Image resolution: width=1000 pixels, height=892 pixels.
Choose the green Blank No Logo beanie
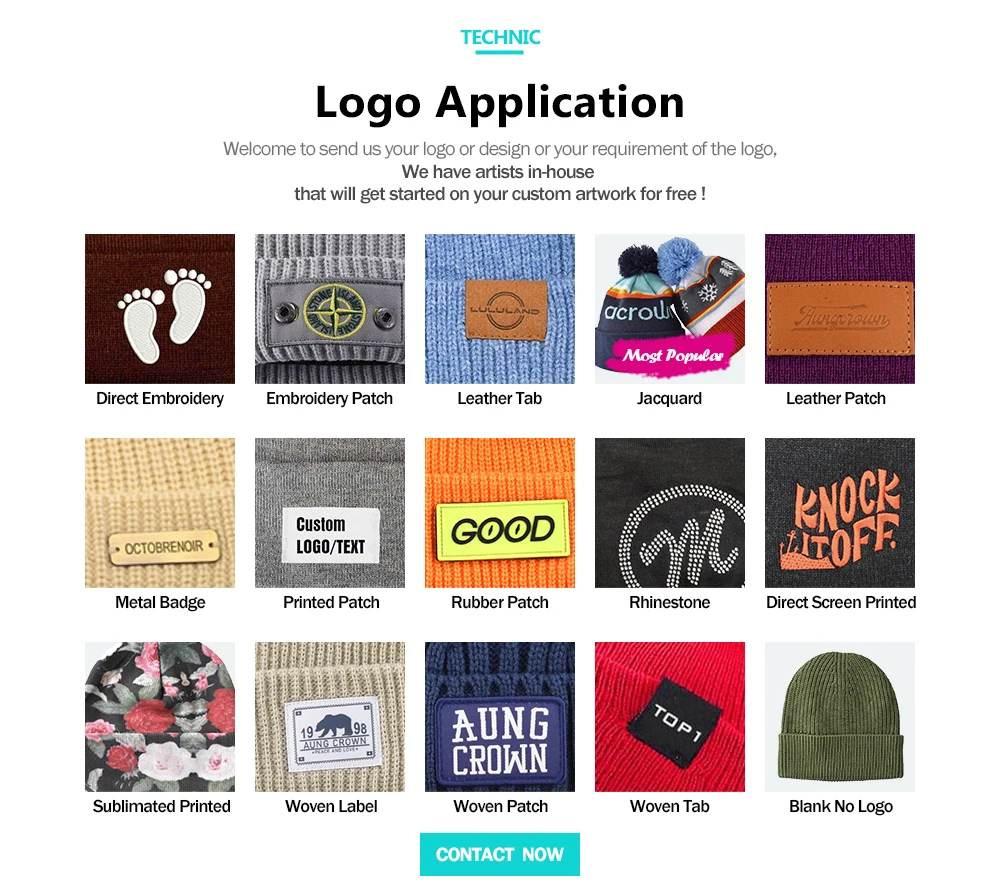pyautogui.click(x=840, y=717)
